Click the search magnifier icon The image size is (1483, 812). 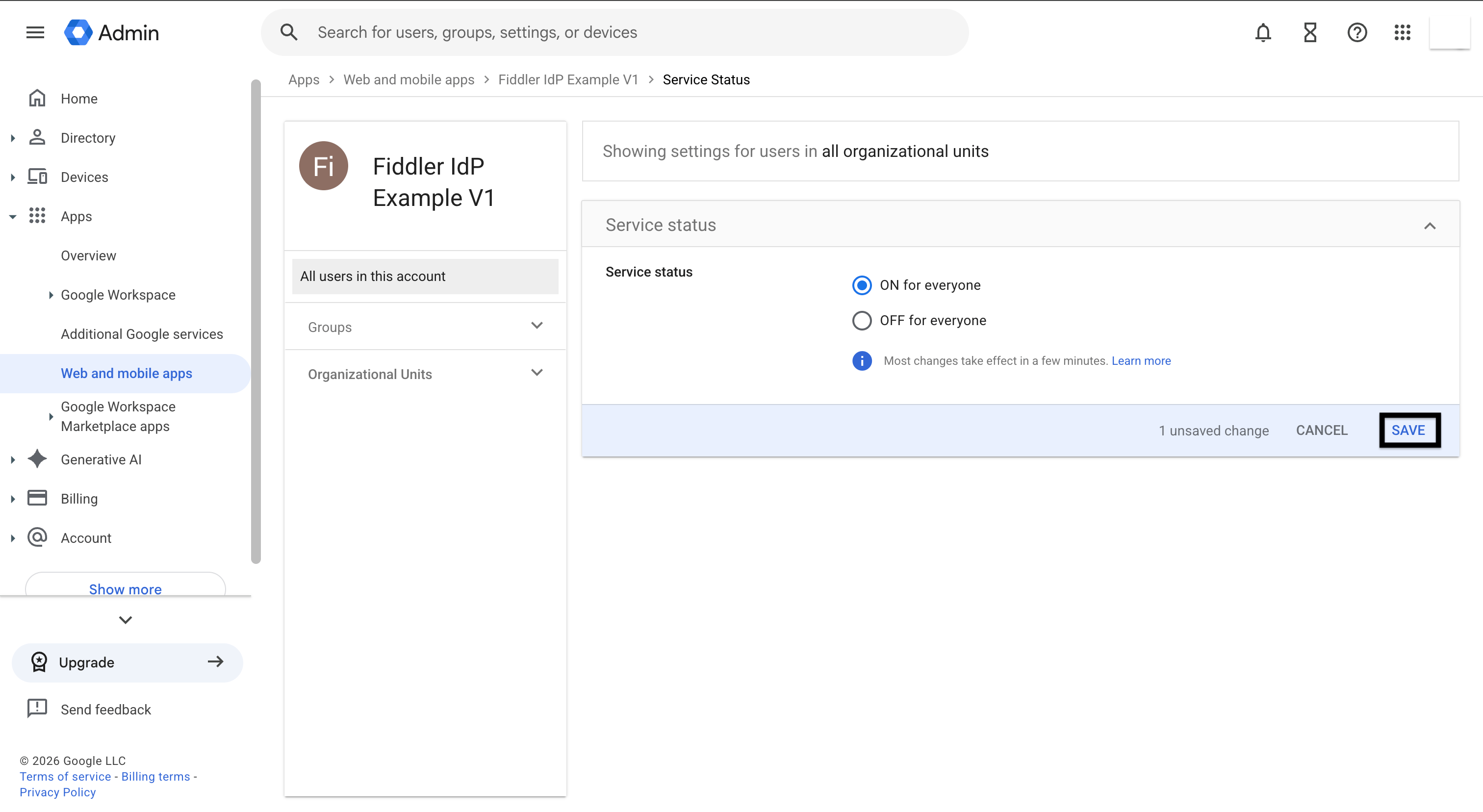pyautogui.click(x=289, y=32)
